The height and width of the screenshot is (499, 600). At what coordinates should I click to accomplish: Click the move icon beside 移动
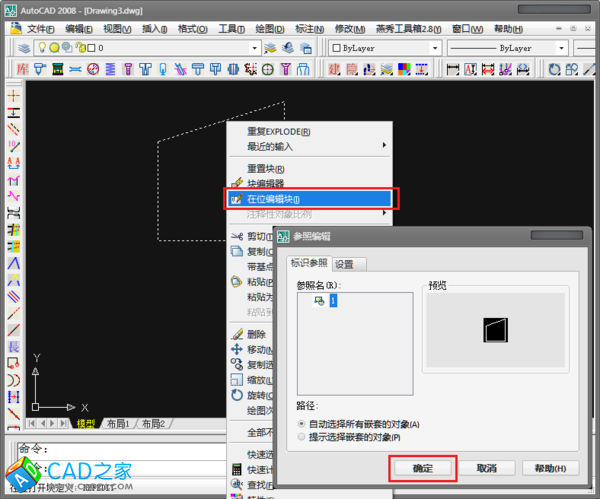[x=237, y=350]
